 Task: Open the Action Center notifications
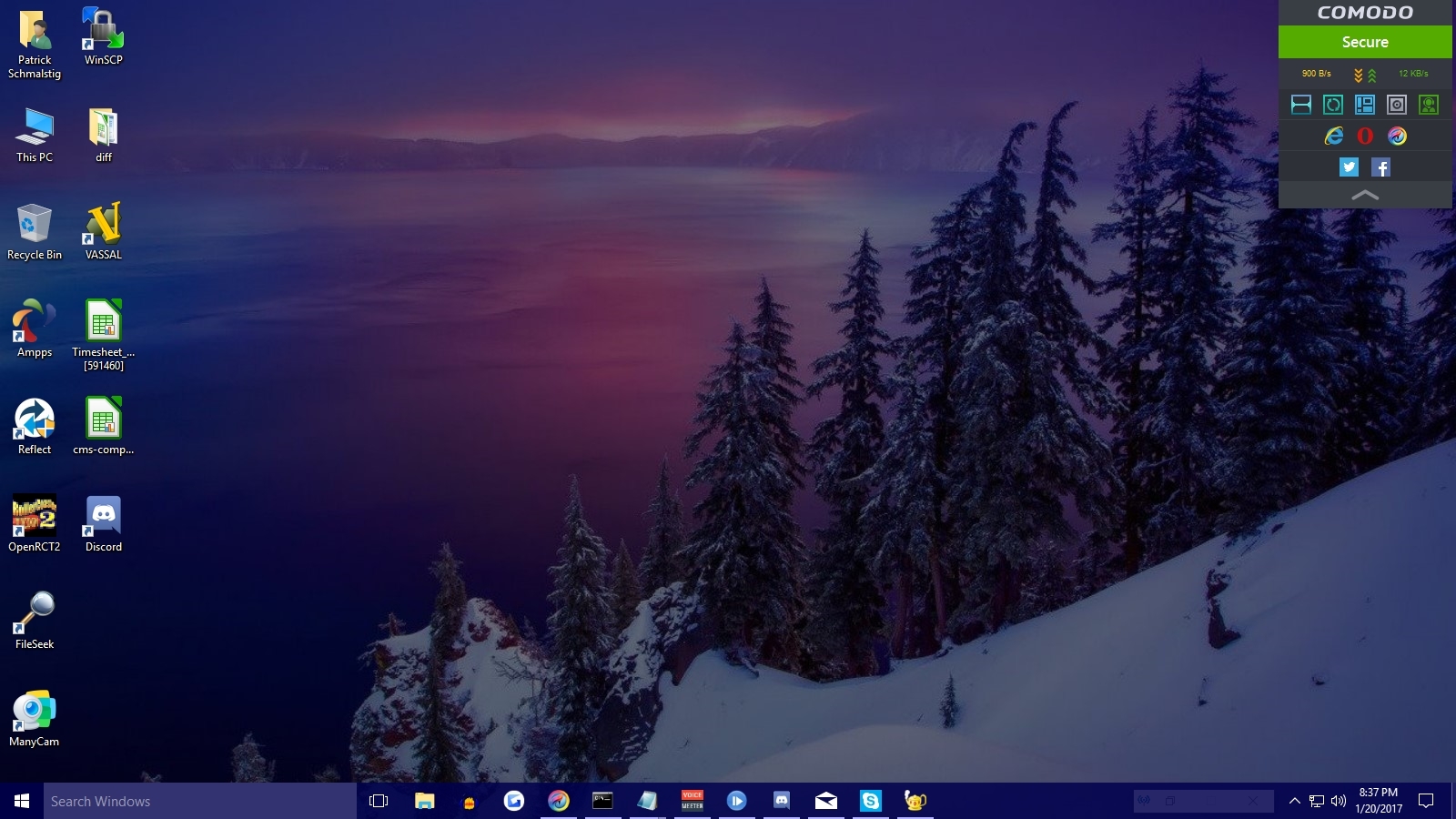(1426, 801)
